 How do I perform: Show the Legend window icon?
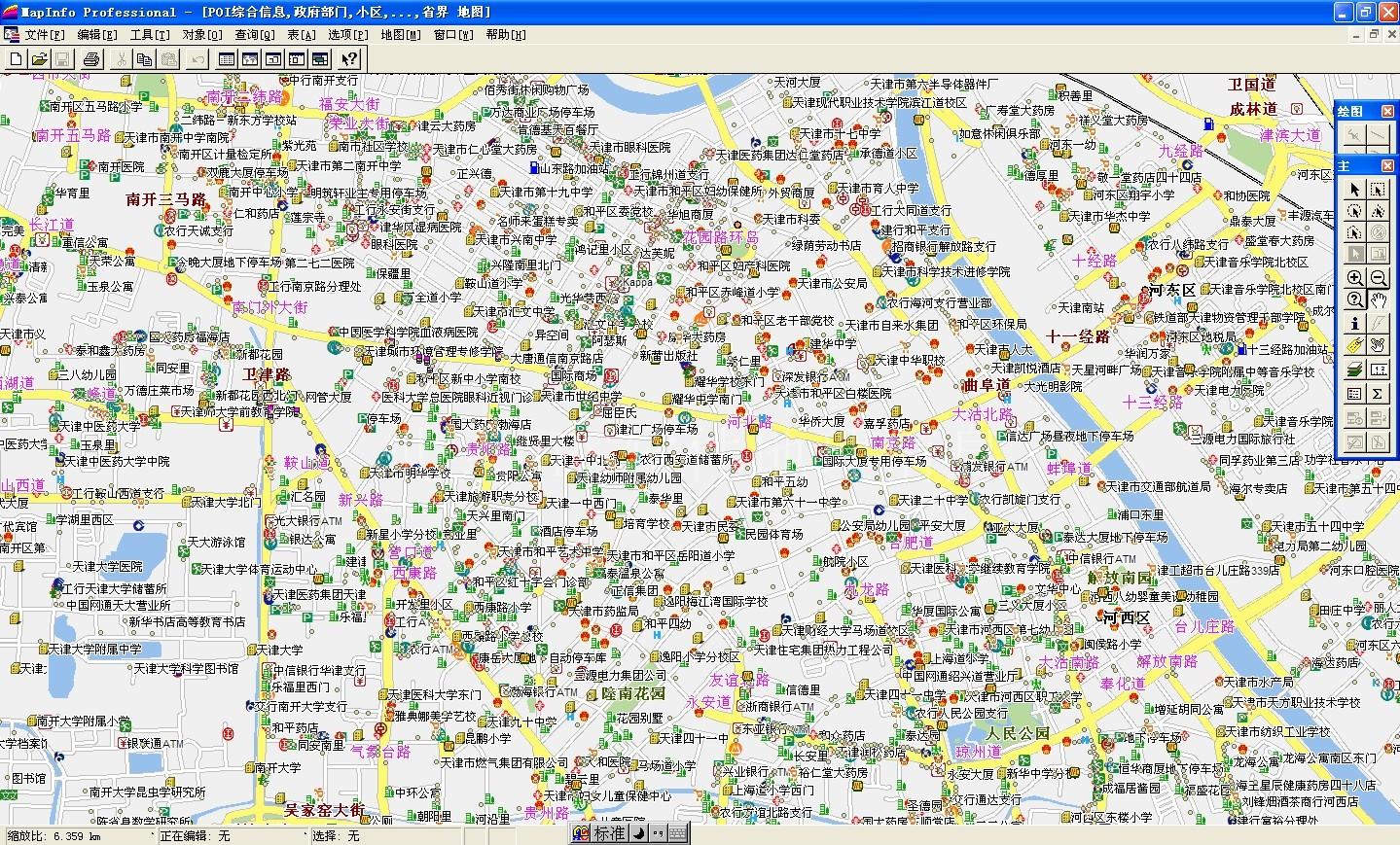pyautogui.click(x=1354, y=394)
